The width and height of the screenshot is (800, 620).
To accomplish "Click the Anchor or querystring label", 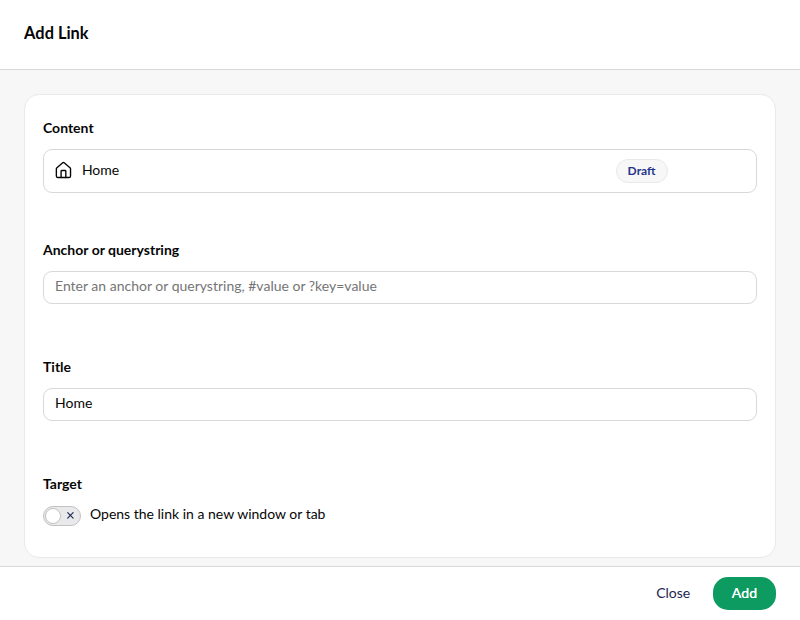I will coord(111,251).
